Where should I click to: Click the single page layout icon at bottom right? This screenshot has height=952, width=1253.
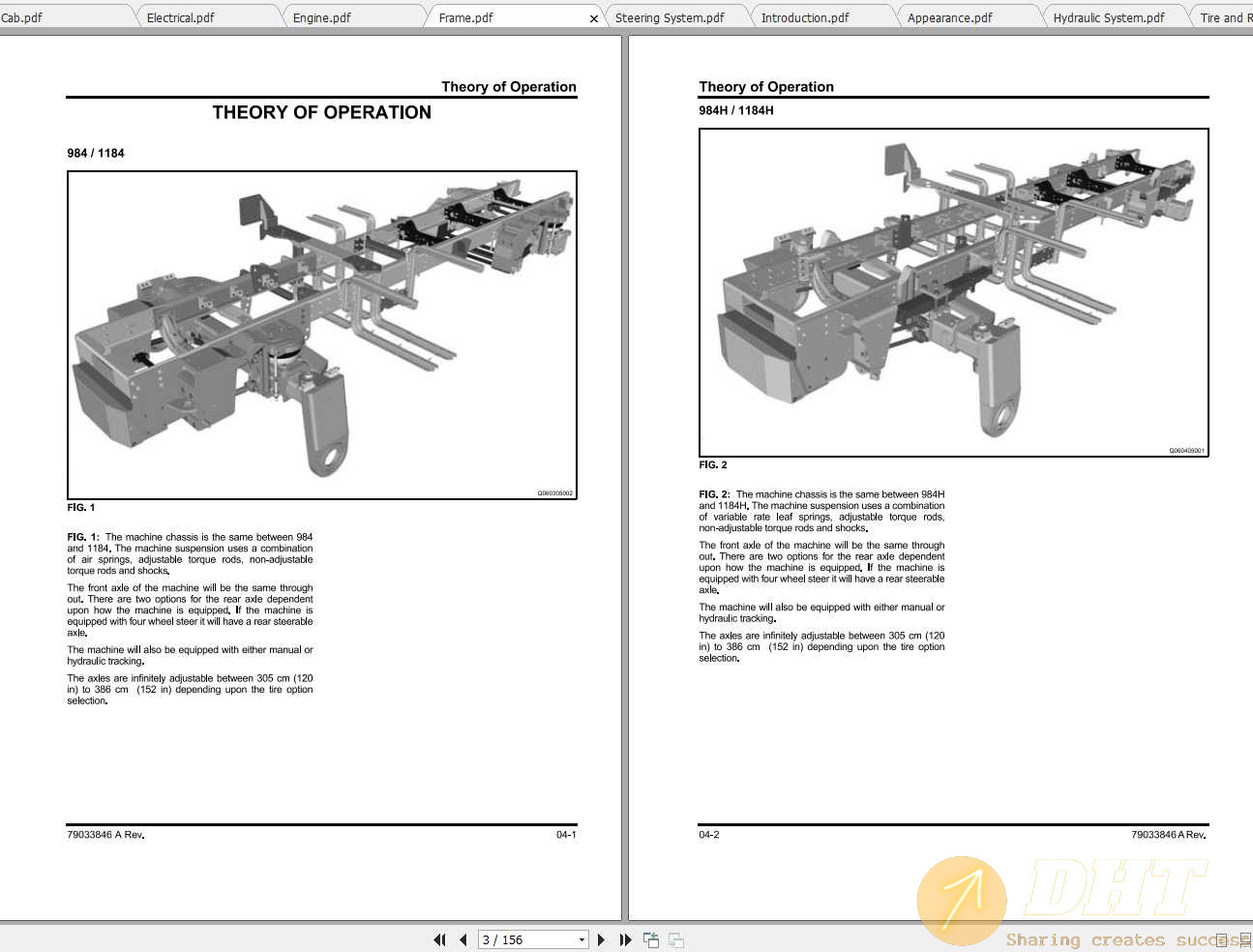(x=1222, y=940)
